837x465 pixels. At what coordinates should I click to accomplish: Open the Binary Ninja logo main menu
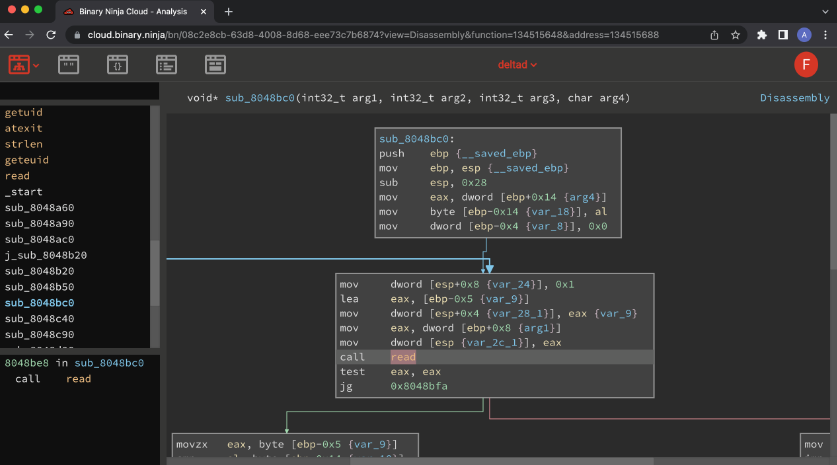[x=19, y=65]
